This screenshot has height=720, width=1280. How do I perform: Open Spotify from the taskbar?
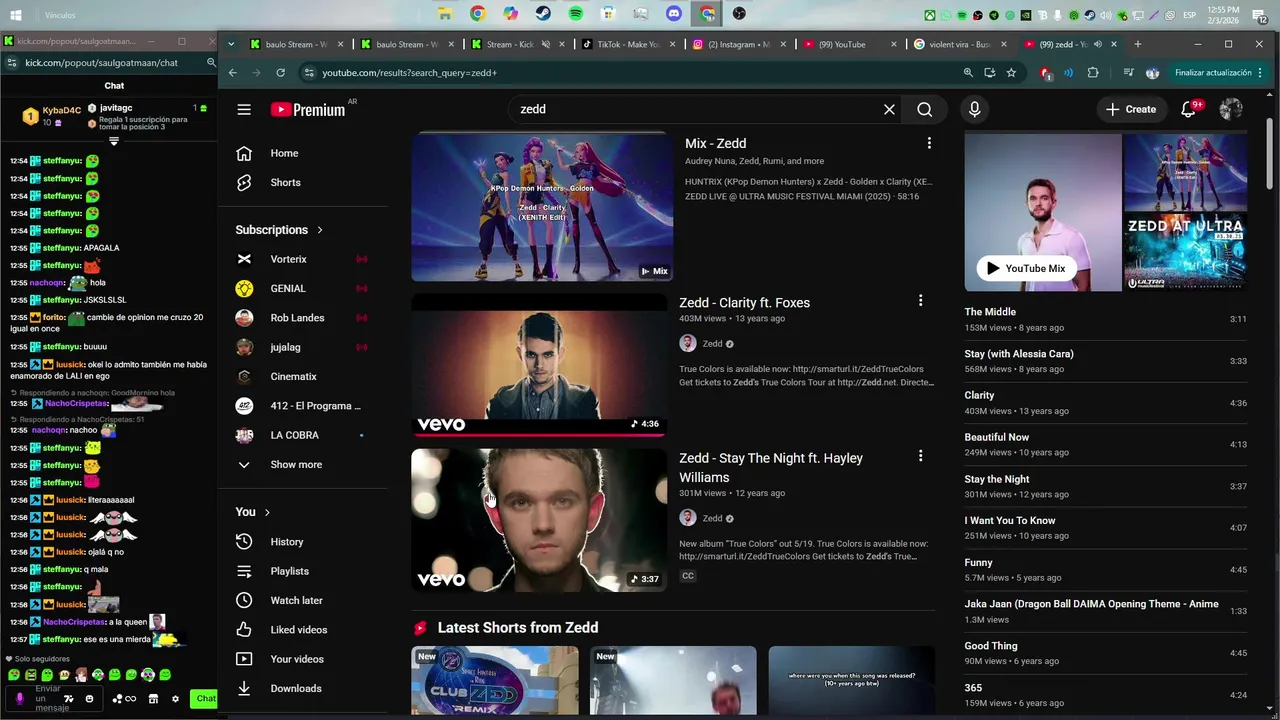pos(576,14)
